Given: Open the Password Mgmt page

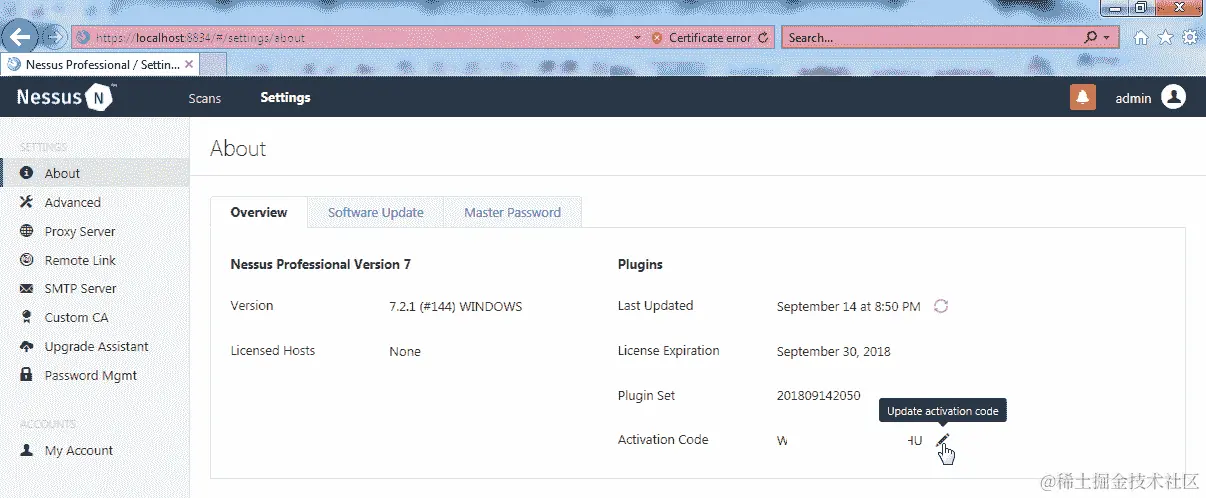Looking at the screenshot, I should (95, 375).
